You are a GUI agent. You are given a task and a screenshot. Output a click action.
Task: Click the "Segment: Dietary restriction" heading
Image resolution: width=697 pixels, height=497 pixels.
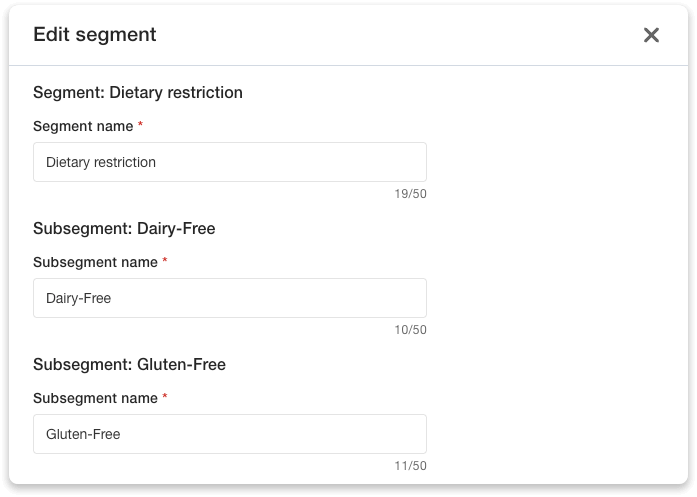(138, 93)
